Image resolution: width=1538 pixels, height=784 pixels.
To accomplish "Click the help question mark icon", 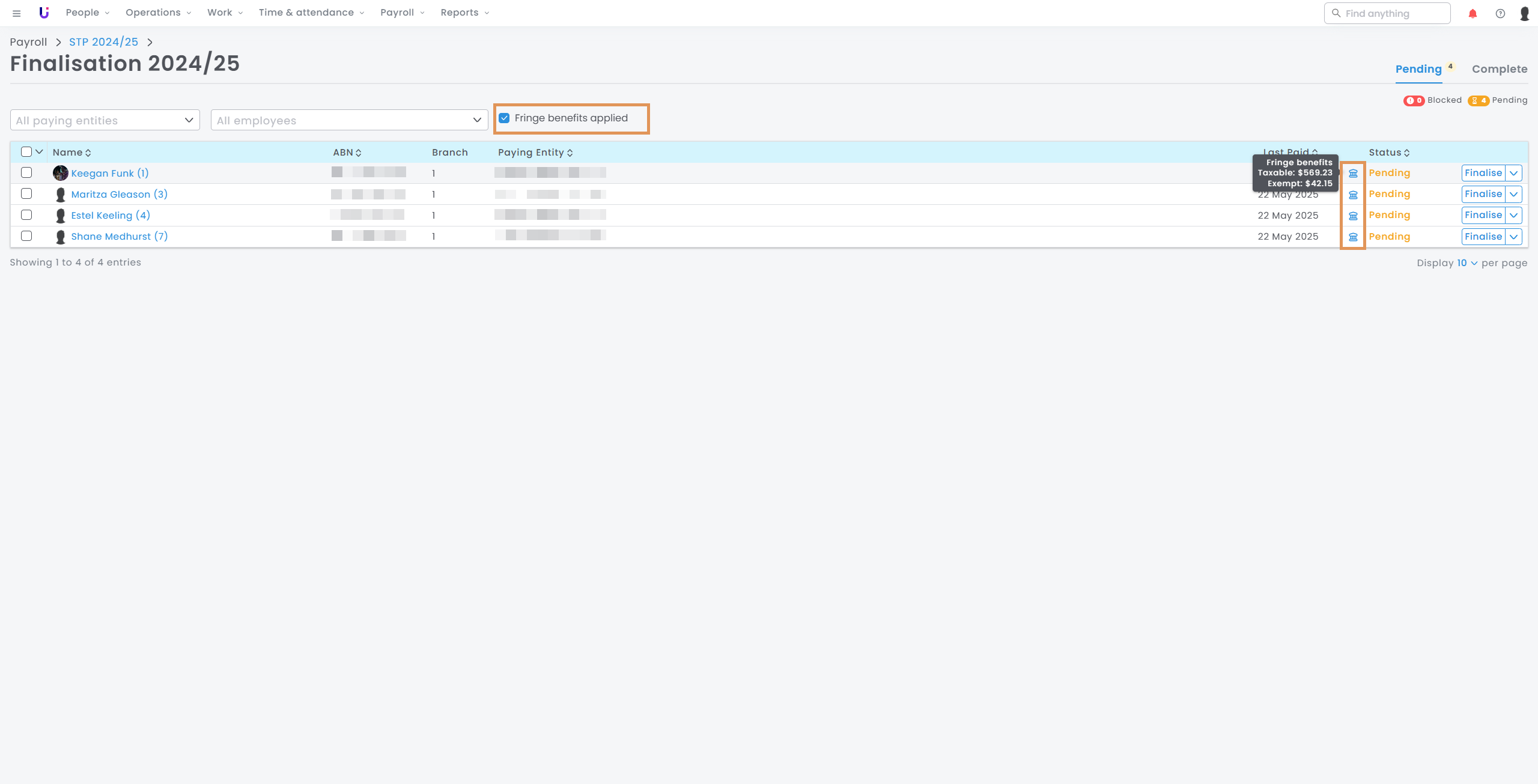I will tap(1500, 13).
